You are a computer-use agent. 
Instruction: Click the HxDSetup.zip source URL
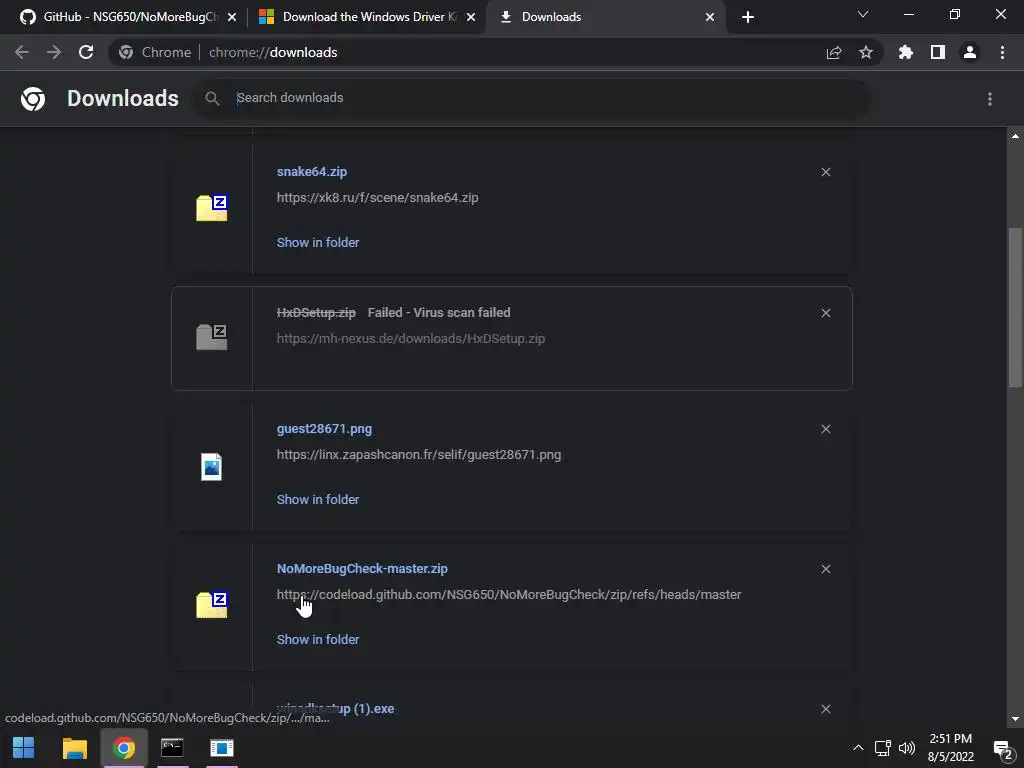[411, 338]
